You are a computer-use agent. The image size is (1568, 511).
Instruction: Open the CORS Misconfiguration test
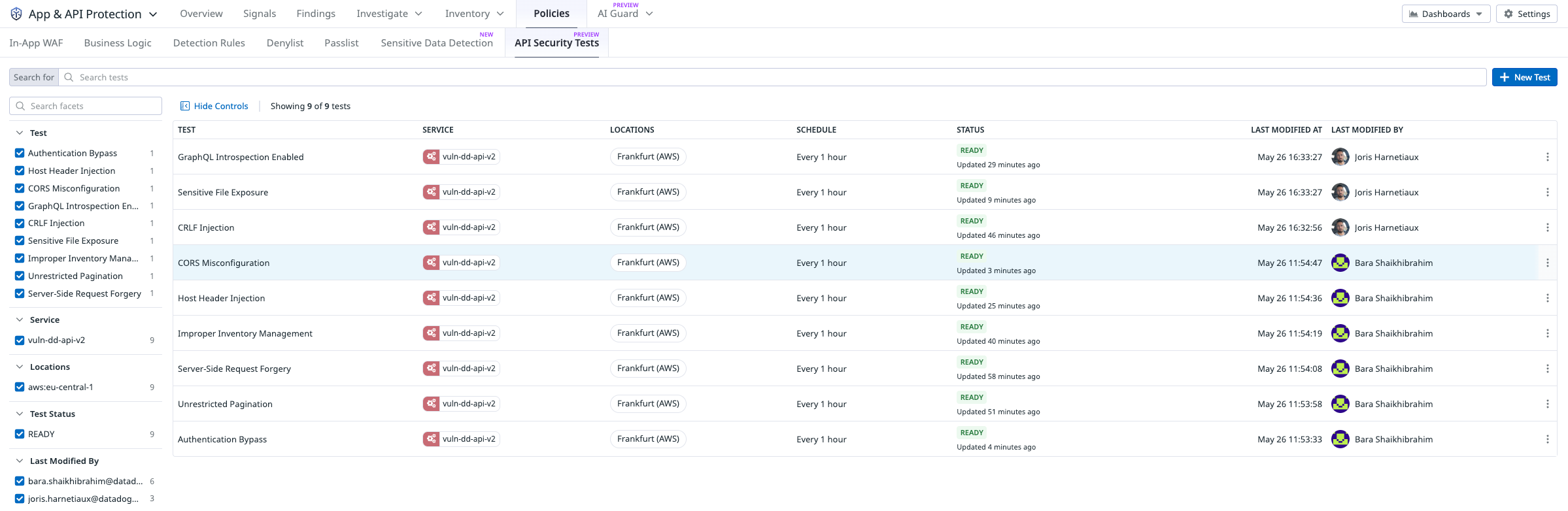tap(224, 263)
